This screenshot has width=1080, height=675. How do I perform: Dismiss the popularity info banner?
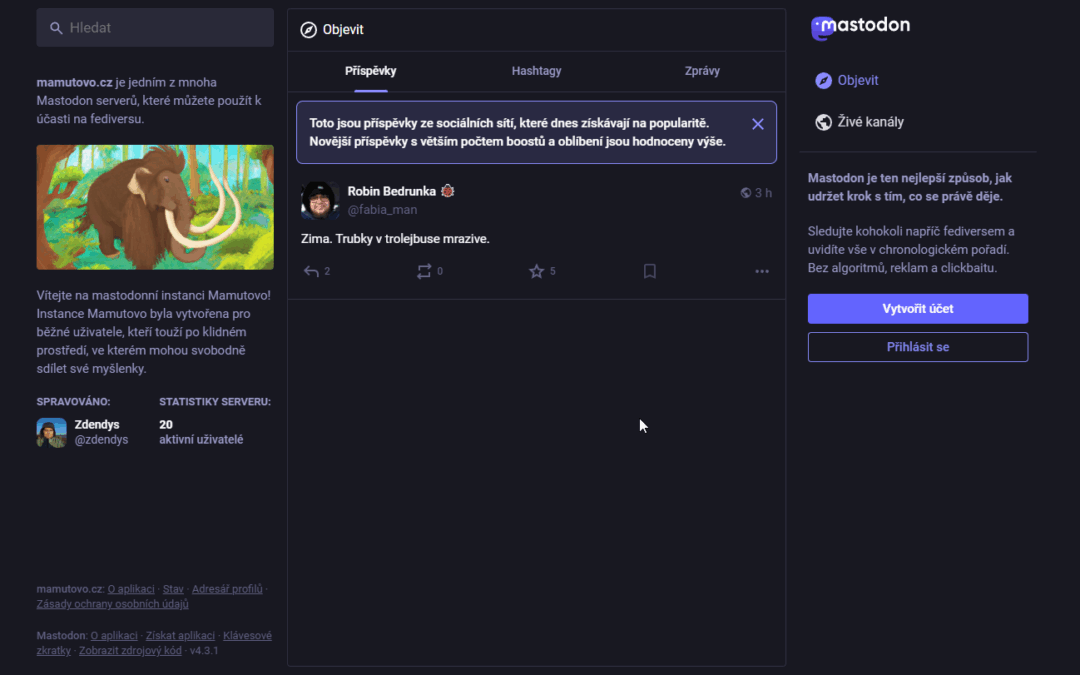(757, 123)
